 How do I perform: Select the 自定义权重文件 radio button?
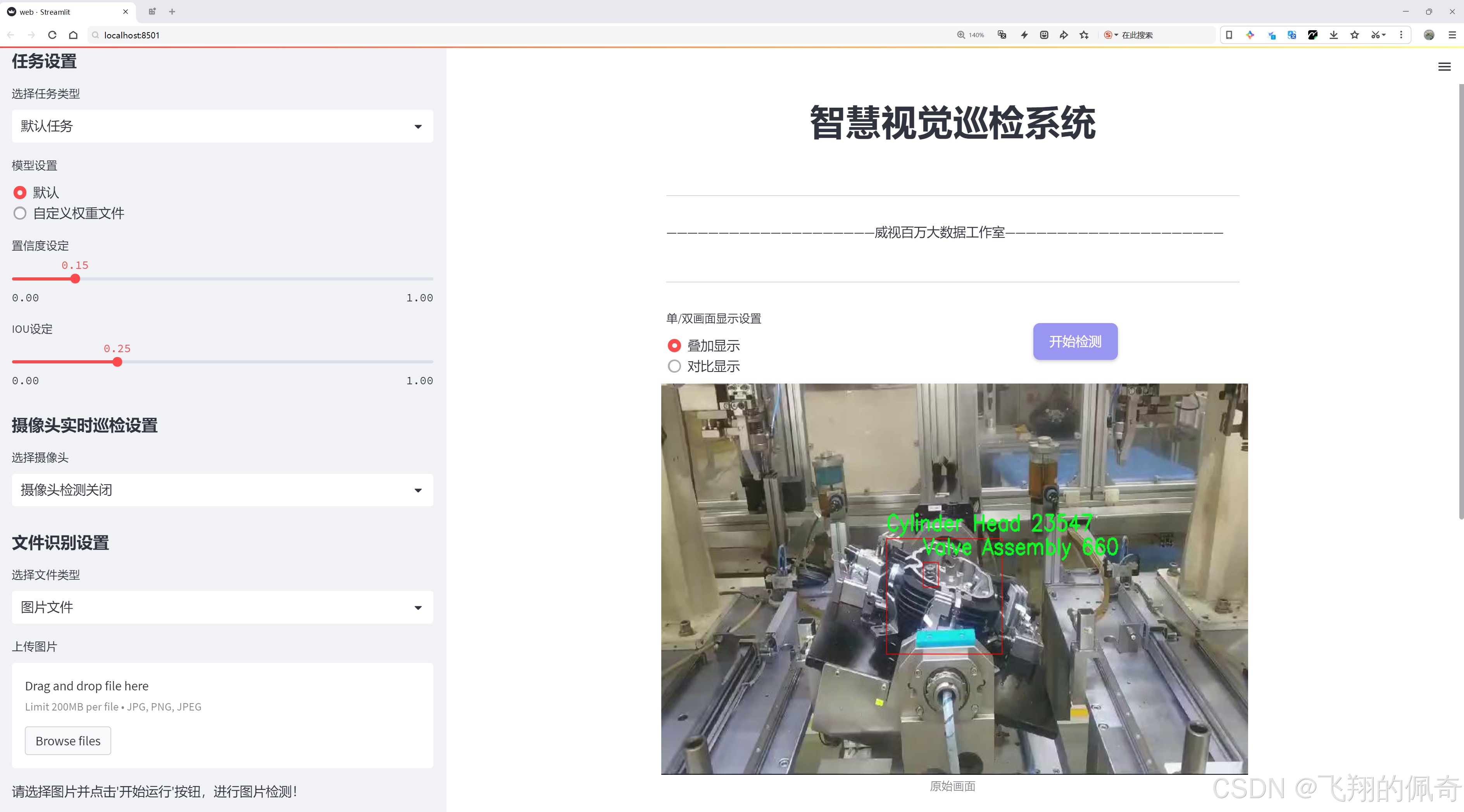pyautogui.click(x=20, y=213)
